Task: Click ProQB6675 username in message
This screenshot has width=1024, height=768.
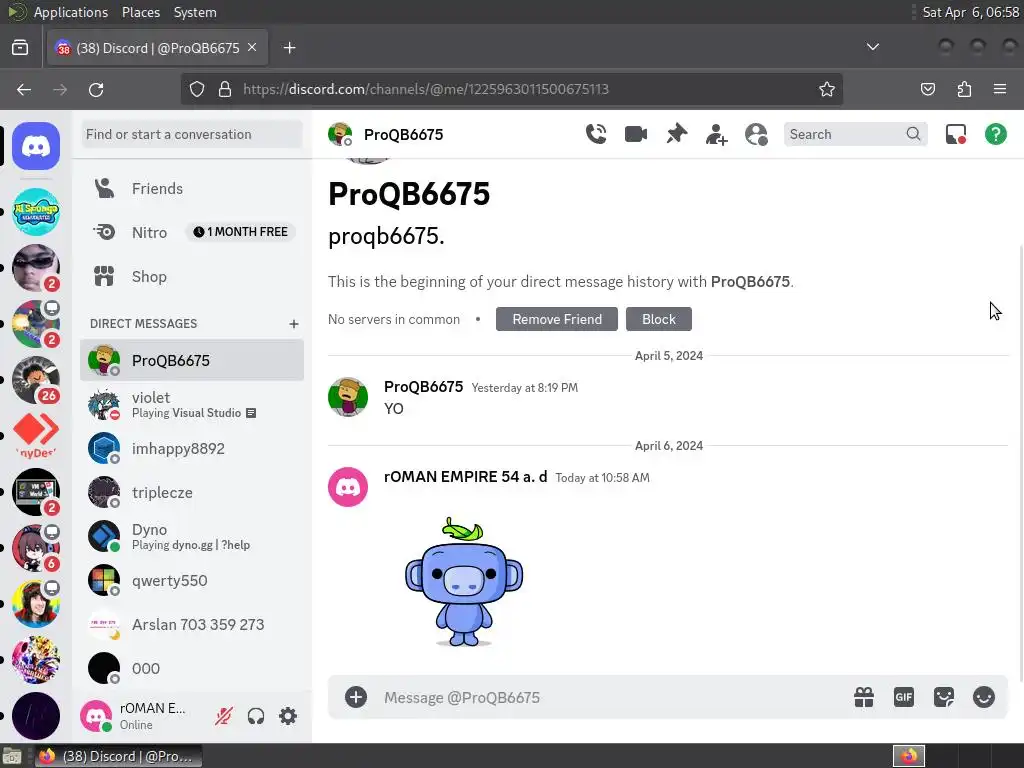Action: click(x=423, y=387)
